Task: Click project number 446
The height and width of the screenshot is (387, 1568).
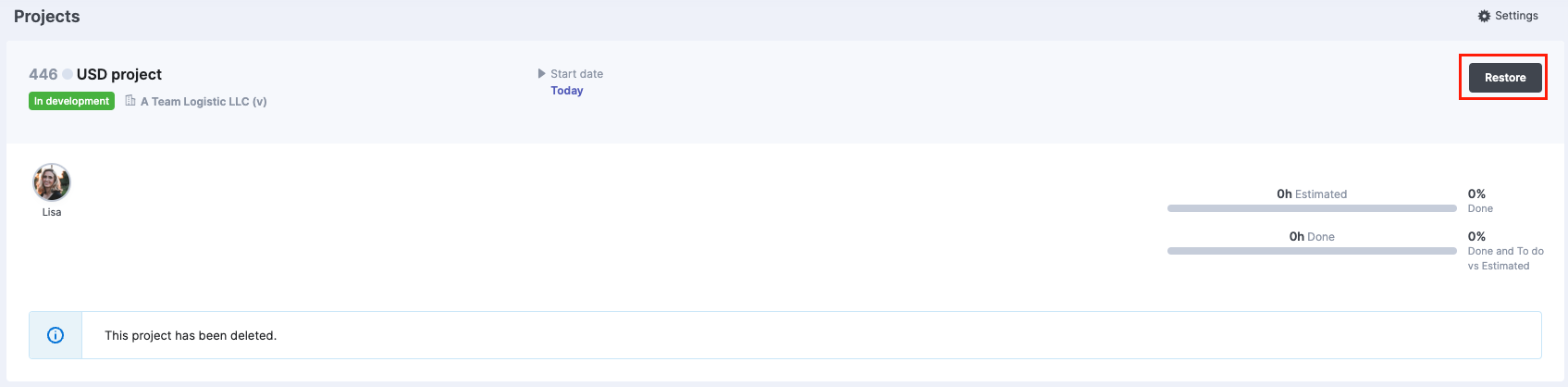Action: 43,74
